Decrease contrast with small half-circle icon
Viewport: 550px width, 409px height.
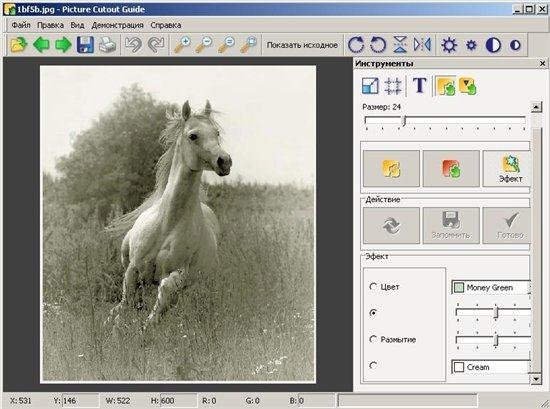click(x=515, y=45)
